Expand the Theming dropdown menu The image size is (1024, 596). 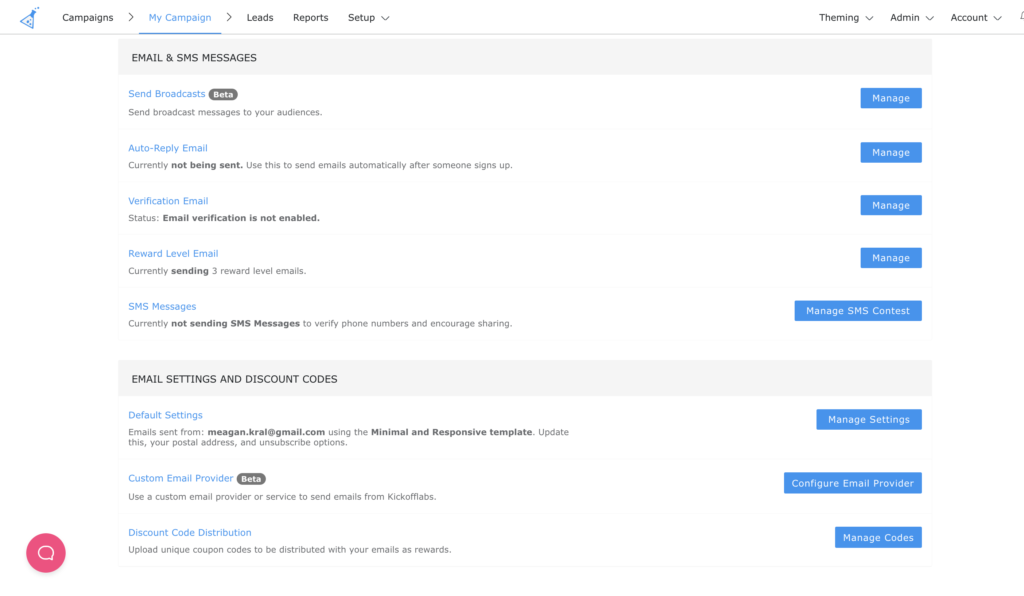pos(846,18)
